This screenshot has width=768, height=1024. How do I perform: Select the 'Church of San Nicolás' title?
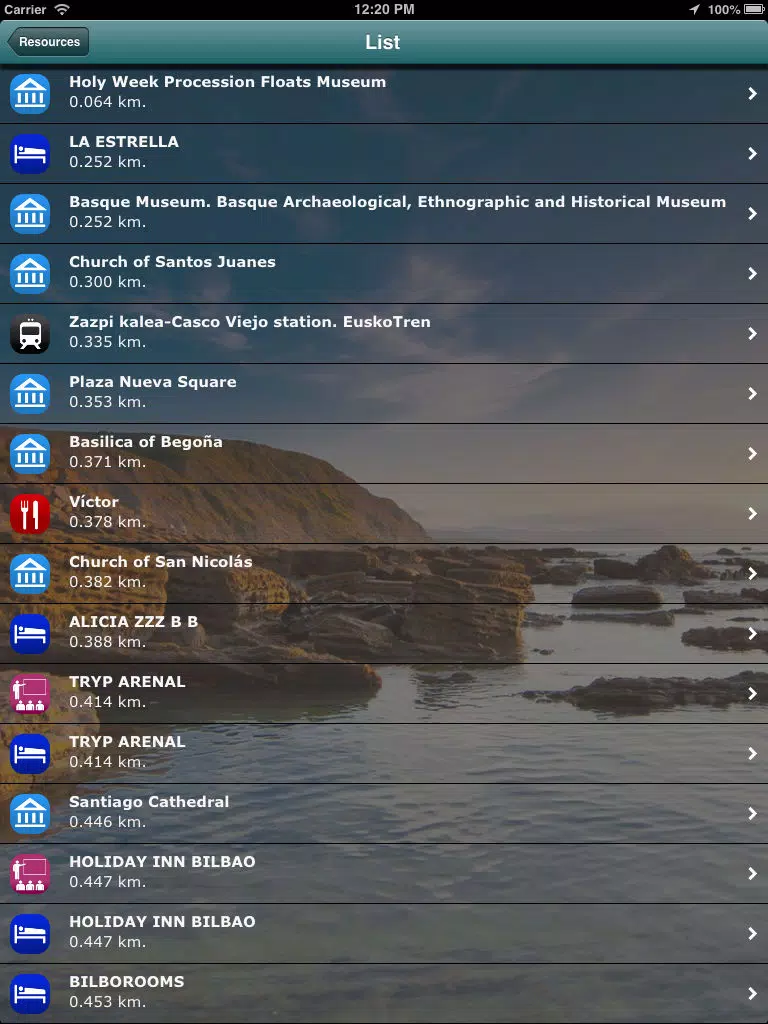tap(161, 562)
